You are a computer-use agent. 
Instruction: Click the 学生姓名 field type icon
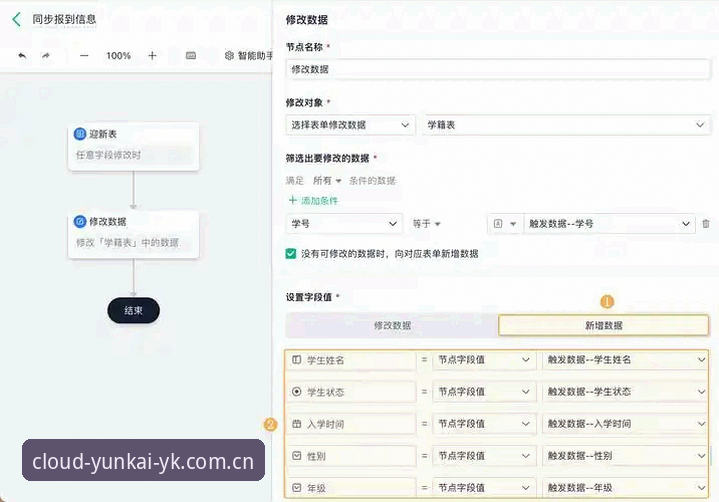click(x=297, y=360)
